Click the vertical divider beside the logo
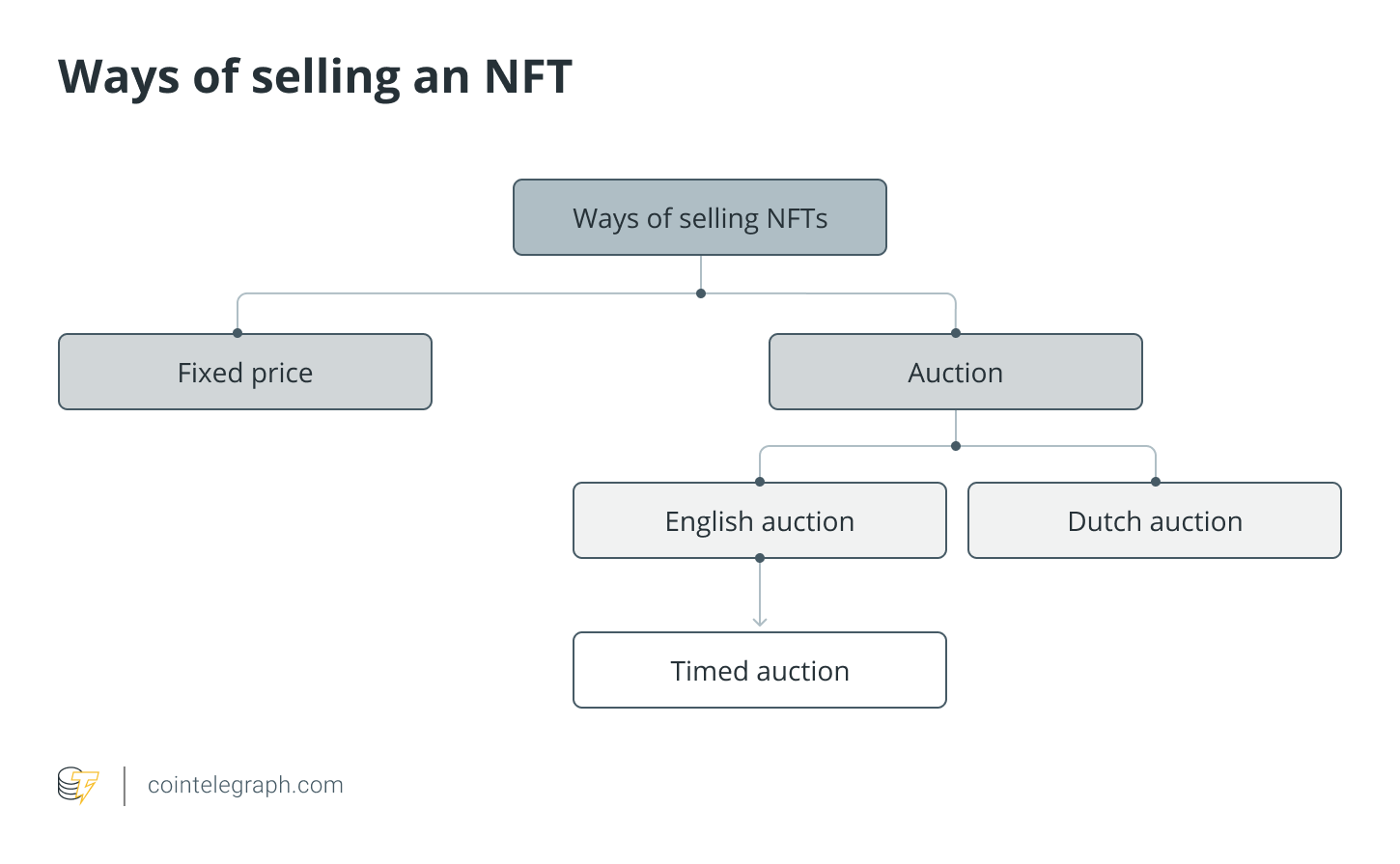Image resolution: width=1400 pixels, height=864 pixels. tap(125, 786)
